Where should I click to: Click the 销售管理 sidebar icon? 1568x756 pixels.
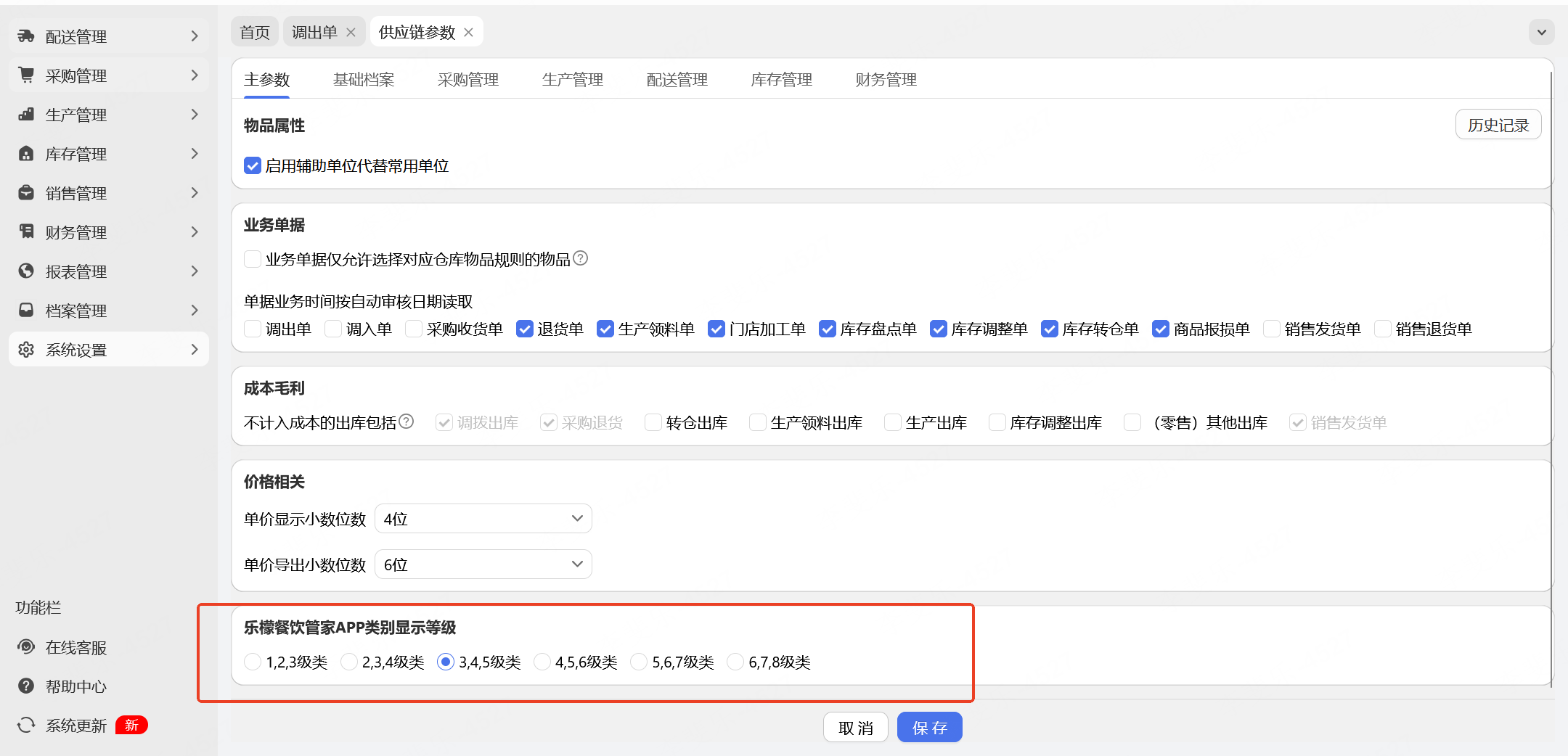click(x=26, y=192)
